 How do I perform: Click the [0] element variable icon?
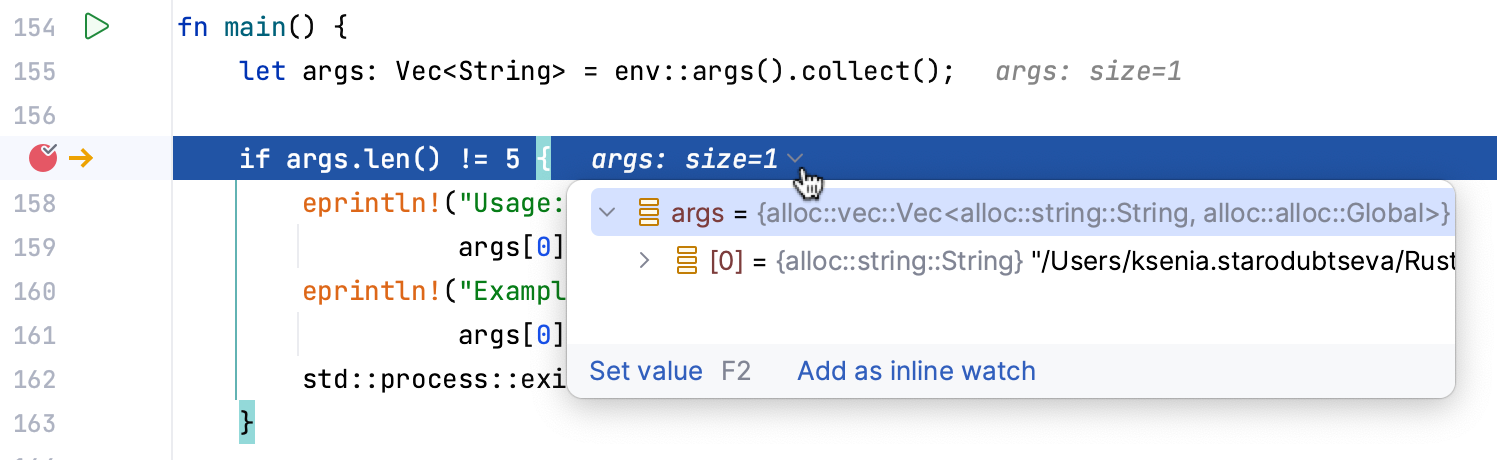point(686,261)
